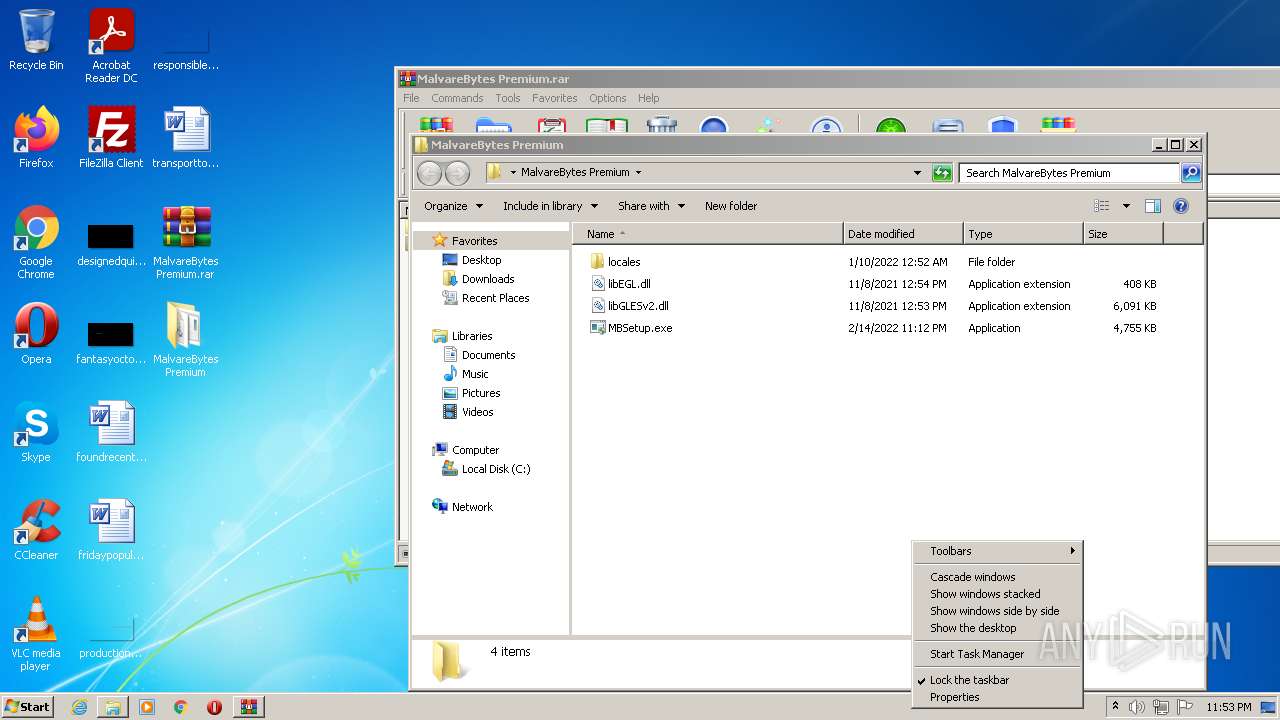Open Internet Explorer from taskbar
Screen dimensions: 1280x720
coord(79,707)
